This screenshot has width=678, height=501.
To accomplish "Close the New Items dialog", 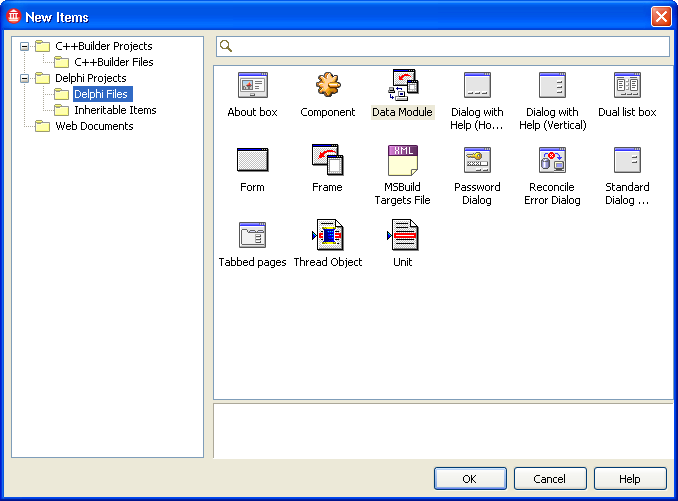I will tap(661, 16).
